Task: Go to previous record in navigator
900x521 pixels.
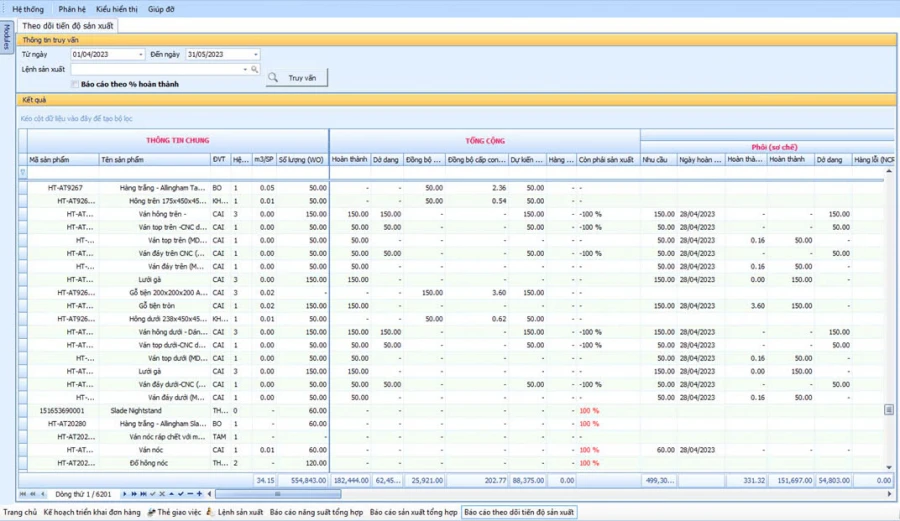Action: [x=43, y=493]
